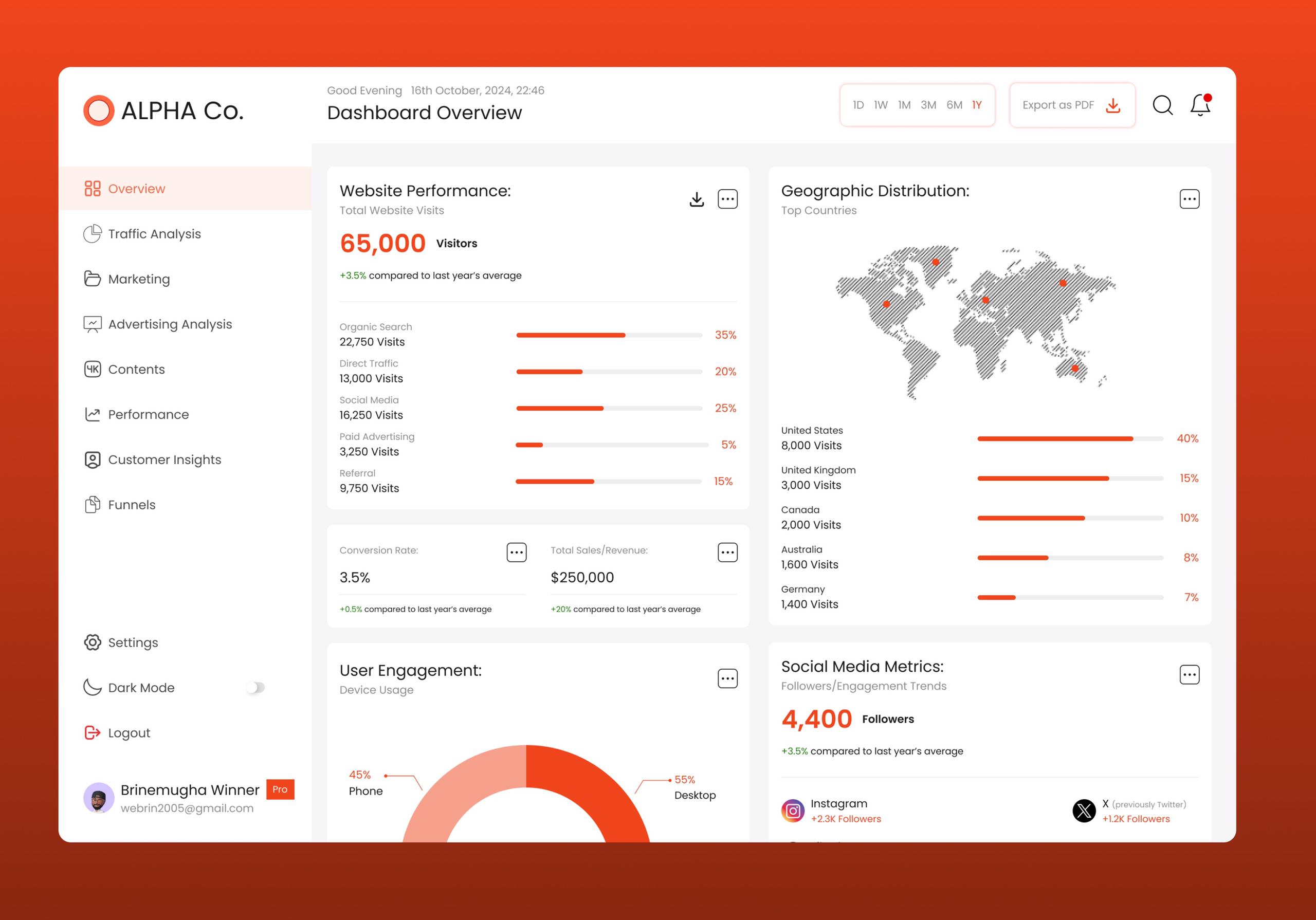Viewport: 1316px width, 920px height.
Task: Open Conversion Rate options menu
Action: pos(516,552)
